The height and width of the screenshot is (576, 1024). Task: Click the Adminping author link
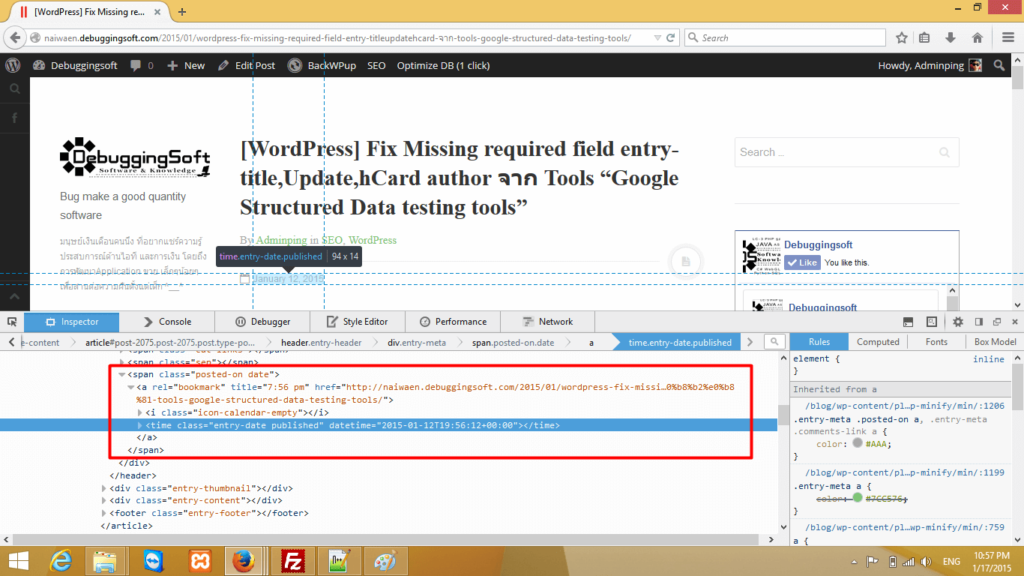coord(281,240)
